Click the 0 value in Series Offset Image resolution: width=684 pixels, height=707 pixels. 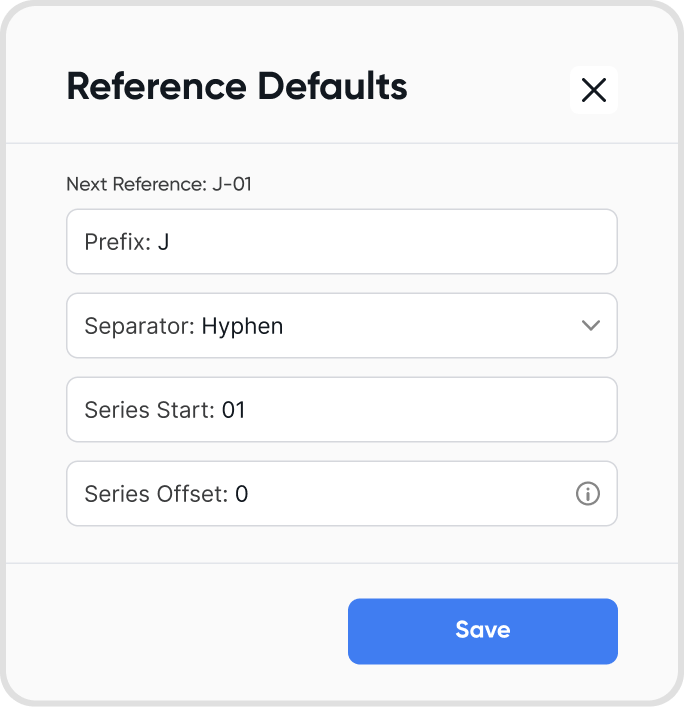pyautogui.click(x=242, y=494)
